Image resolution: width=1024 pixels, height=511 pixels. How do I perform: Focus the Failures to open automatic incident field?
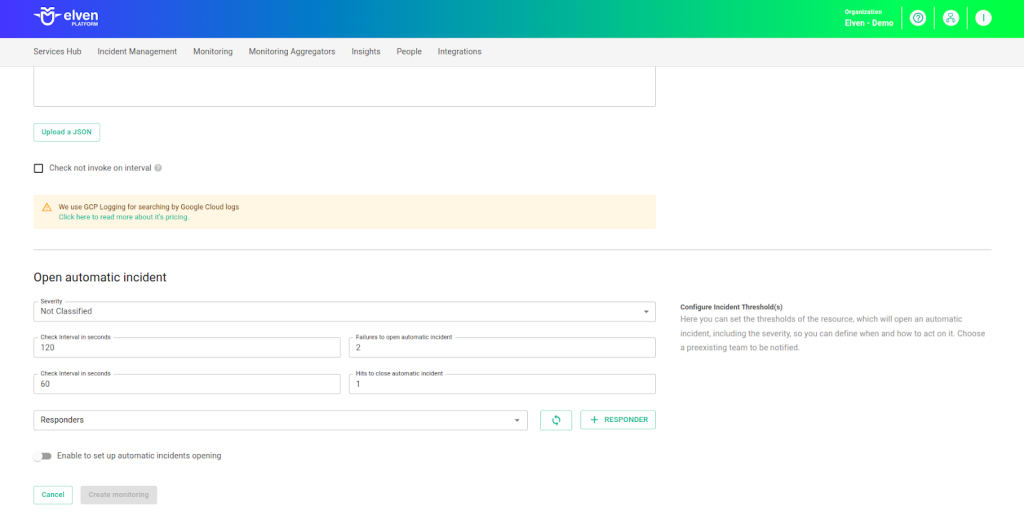click(502, 348)
